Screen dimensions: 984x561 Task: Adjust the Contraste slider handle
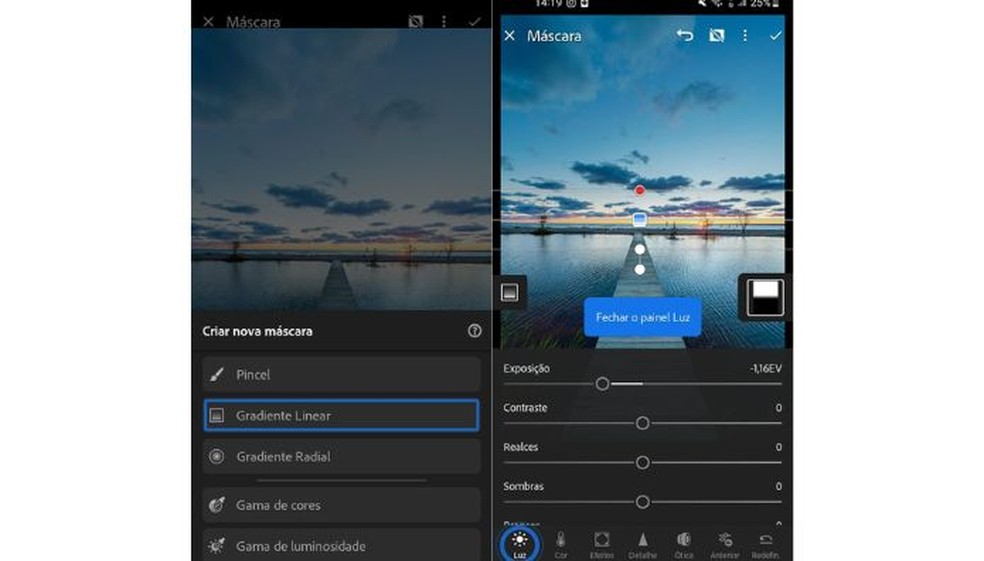[x=643, y=423]
